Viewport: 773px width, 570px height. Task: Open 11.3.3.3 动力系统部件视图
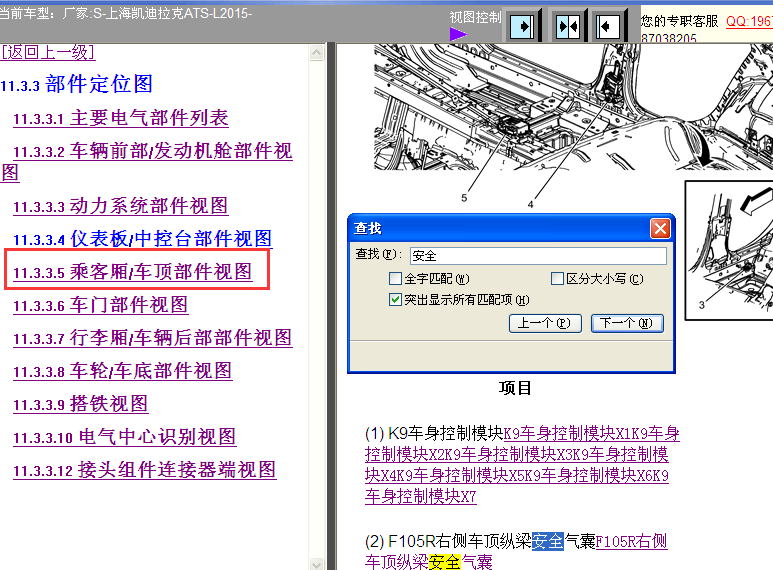coord(121,206)
